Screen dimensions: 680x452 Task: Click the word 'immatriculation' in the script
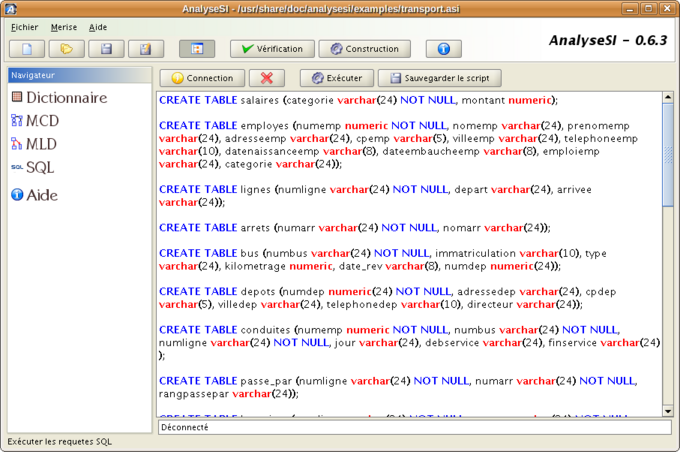tap(475, 253)
